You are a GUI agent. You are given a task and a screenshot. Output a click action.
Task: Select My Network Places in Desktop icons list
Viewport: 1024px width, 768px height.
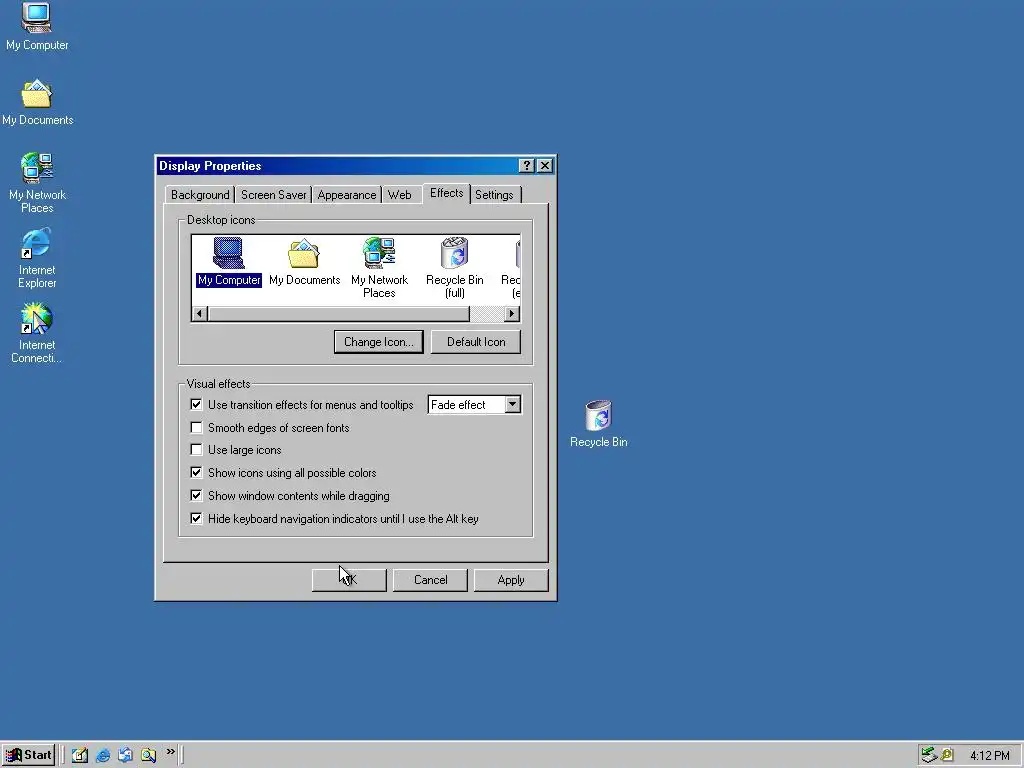(379, 268)
